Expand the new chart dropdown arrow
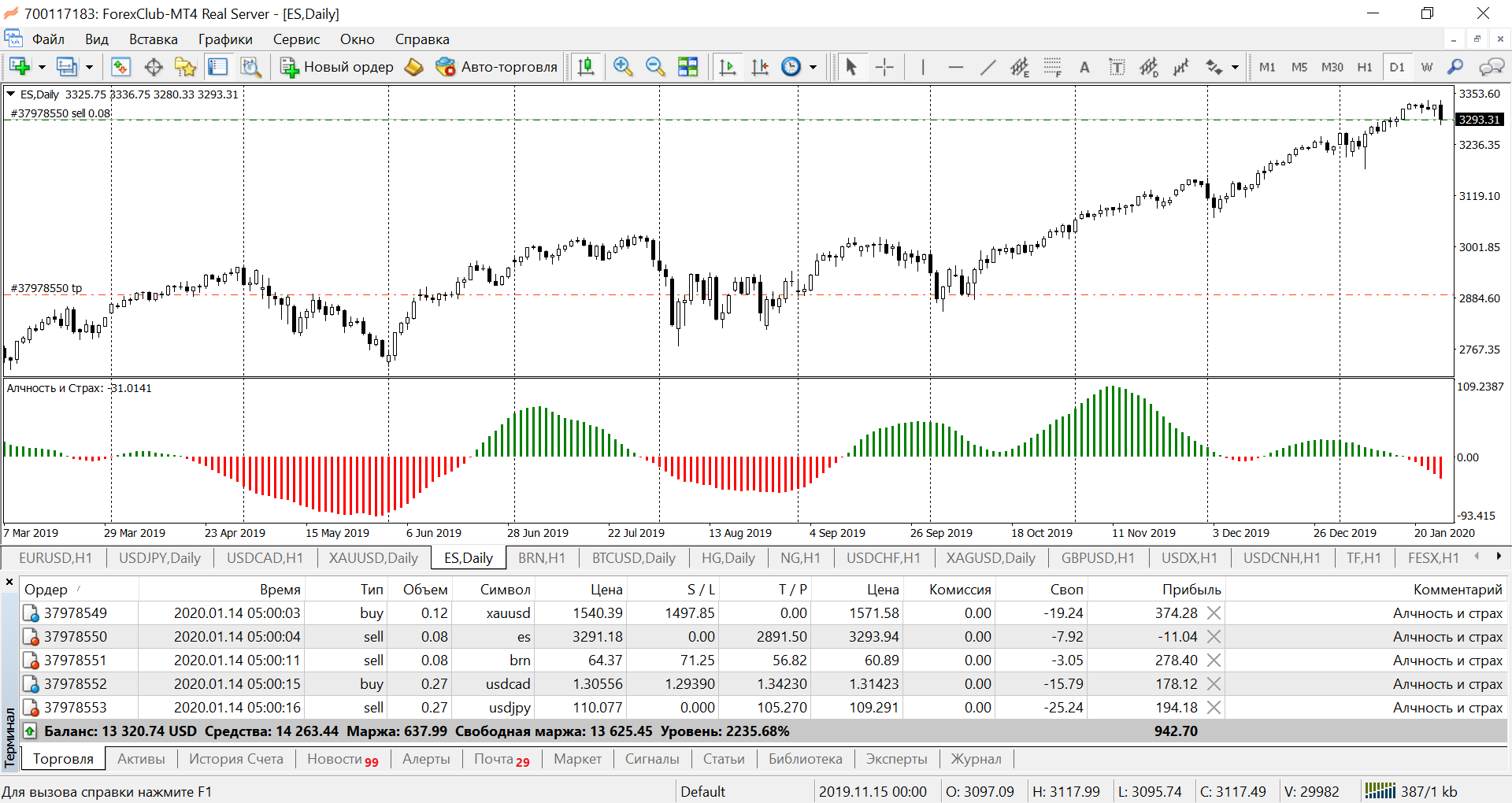The height and width of the screenshot is (803, 1512). coord(42,67)
